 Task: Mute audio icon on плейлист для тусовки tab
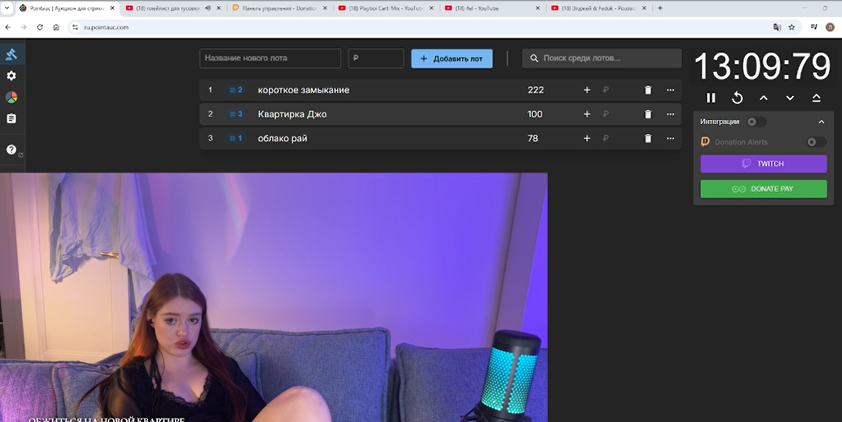(208, 8)
